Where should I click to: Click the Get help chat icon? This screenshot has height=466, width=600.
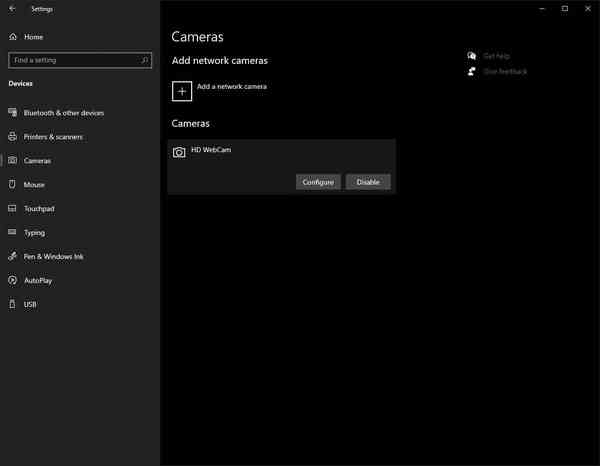pos(471,56)
